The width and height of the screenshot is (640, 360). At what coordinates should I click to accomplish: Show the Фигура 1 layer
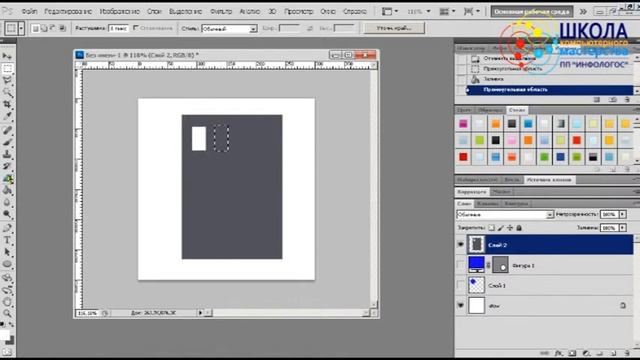pos(461,265)
